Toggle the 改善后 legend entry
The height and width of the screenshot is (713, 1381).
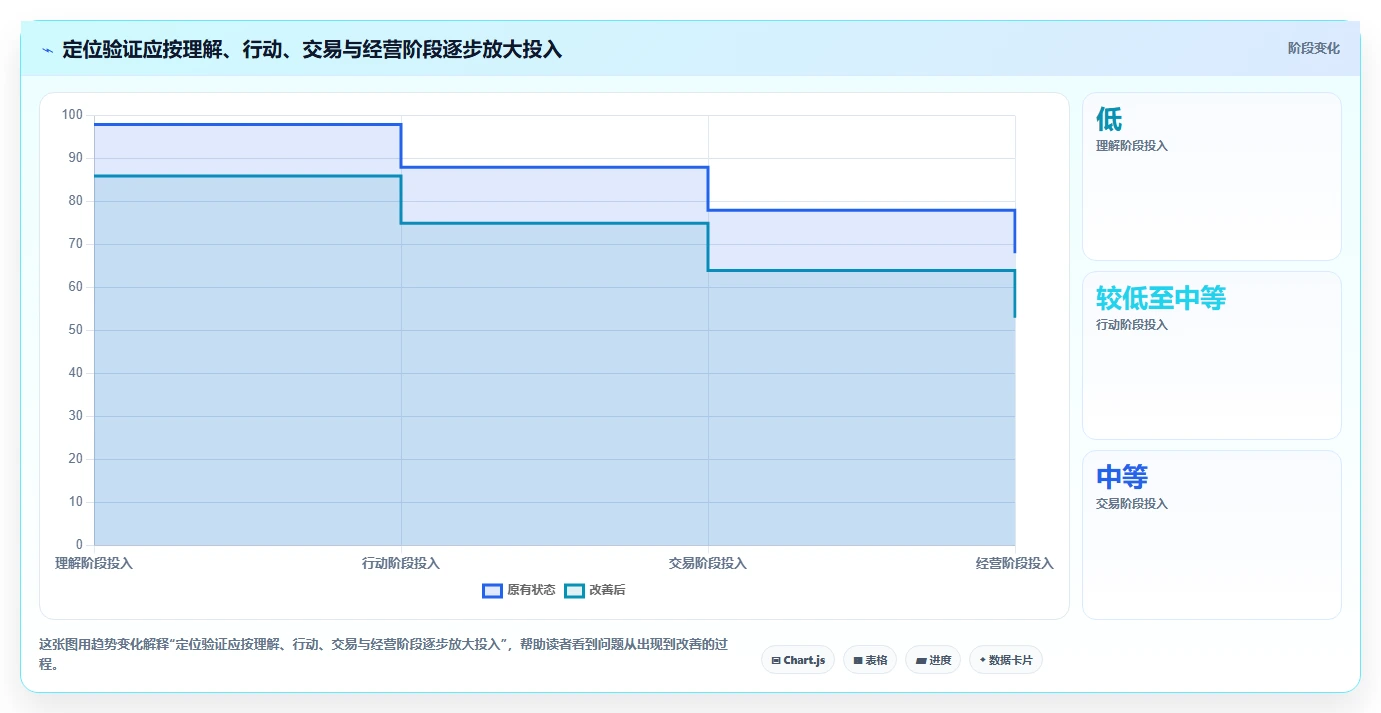[x=595, y=590]
